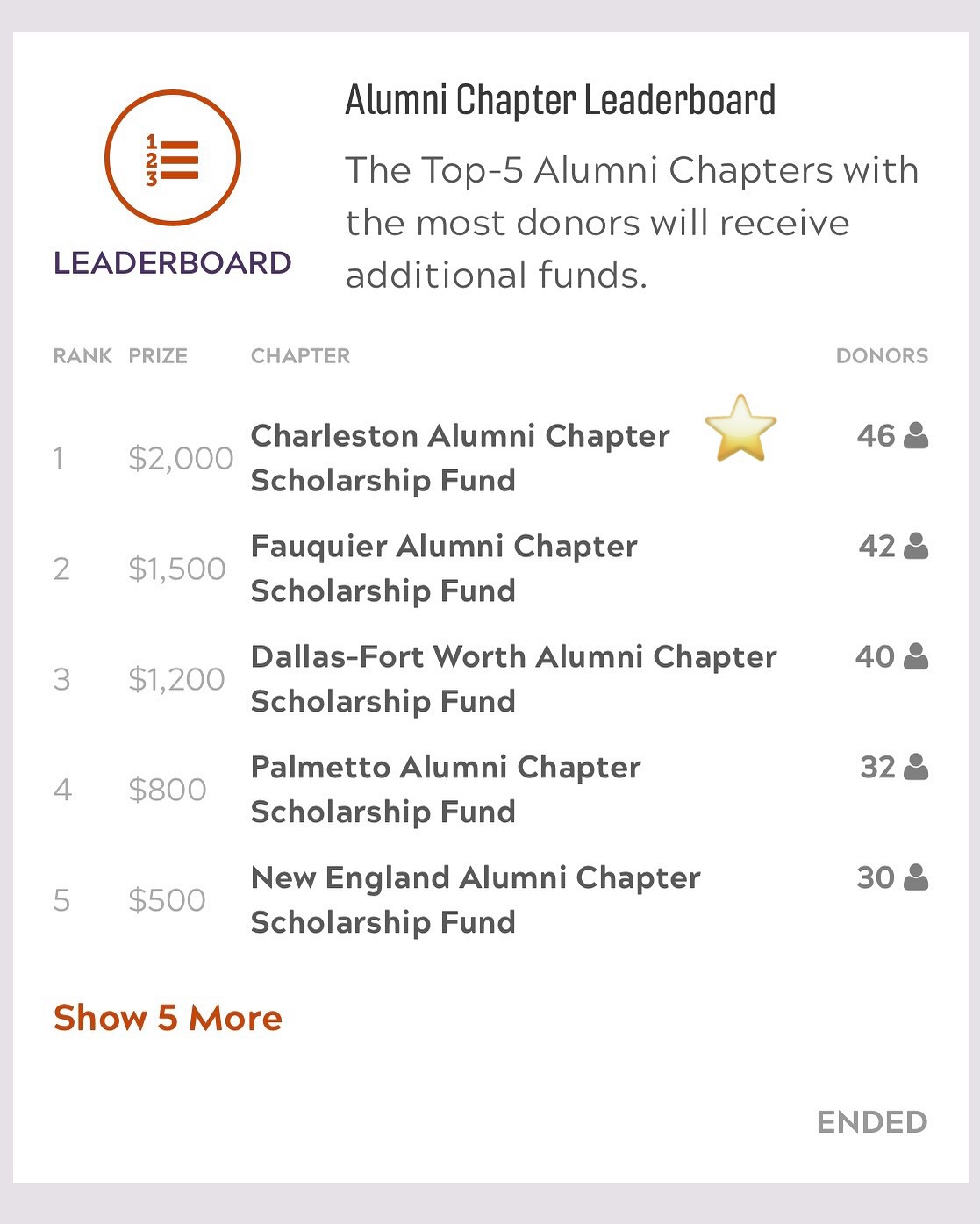Screen dimensions: 980x1224
Task: Click the donor person icon beside 42
Action: tap(916, 546)
